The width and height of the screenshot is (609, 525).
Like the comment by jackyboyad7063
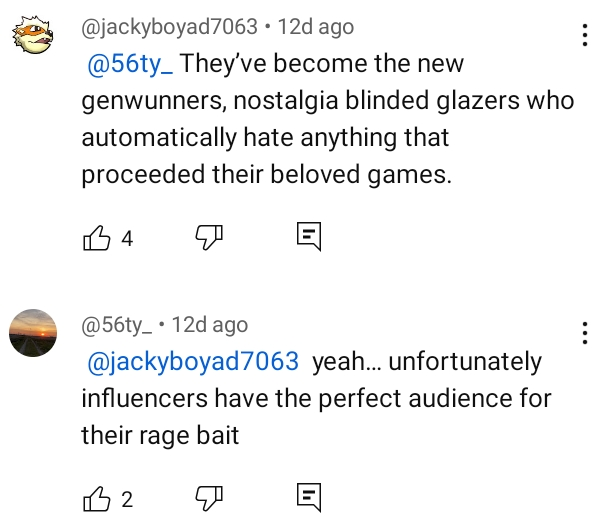coord(98,237)
